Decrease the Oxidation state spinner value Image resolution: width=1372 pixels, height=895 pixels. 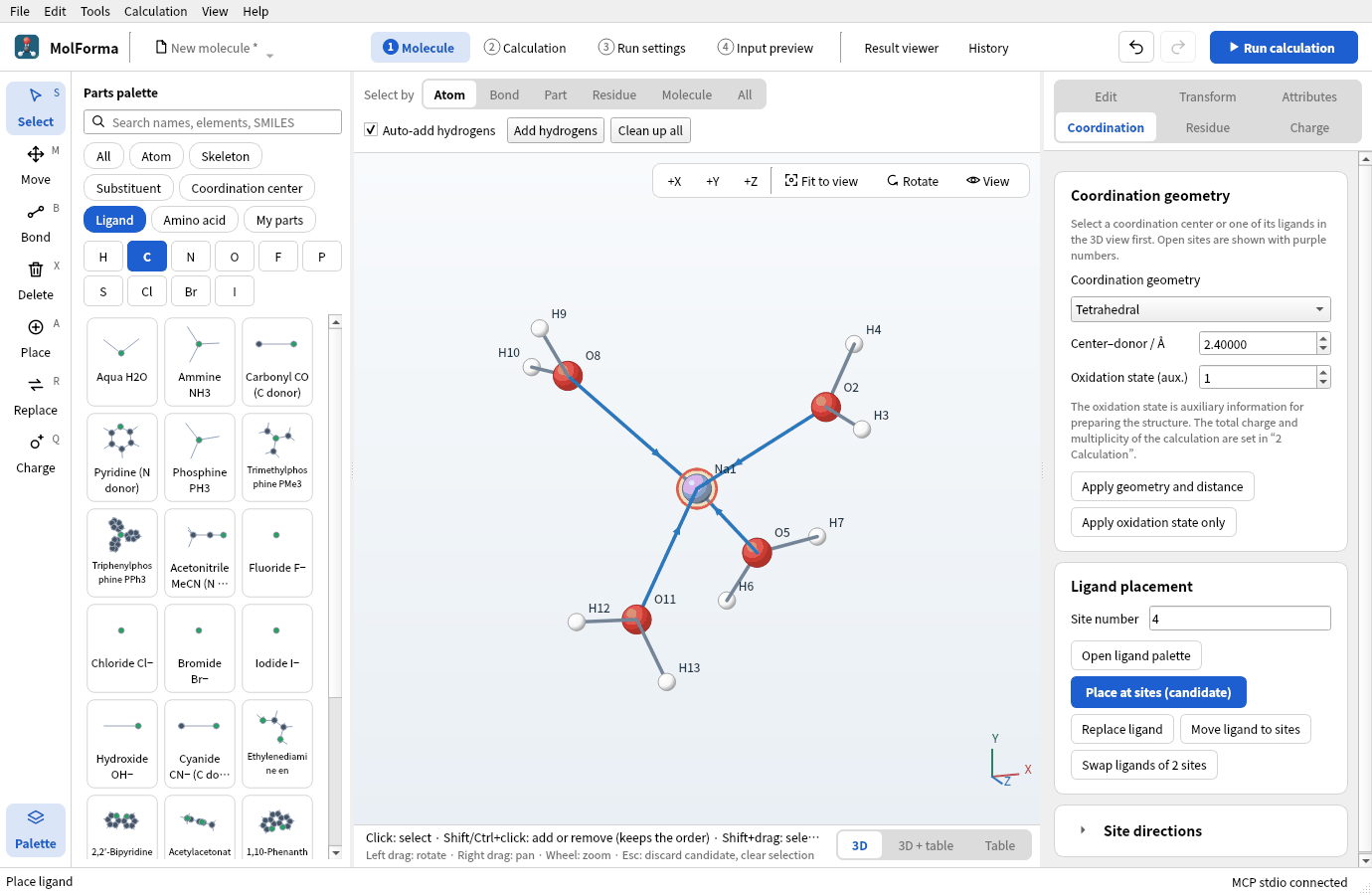(x=1322, y=383)
